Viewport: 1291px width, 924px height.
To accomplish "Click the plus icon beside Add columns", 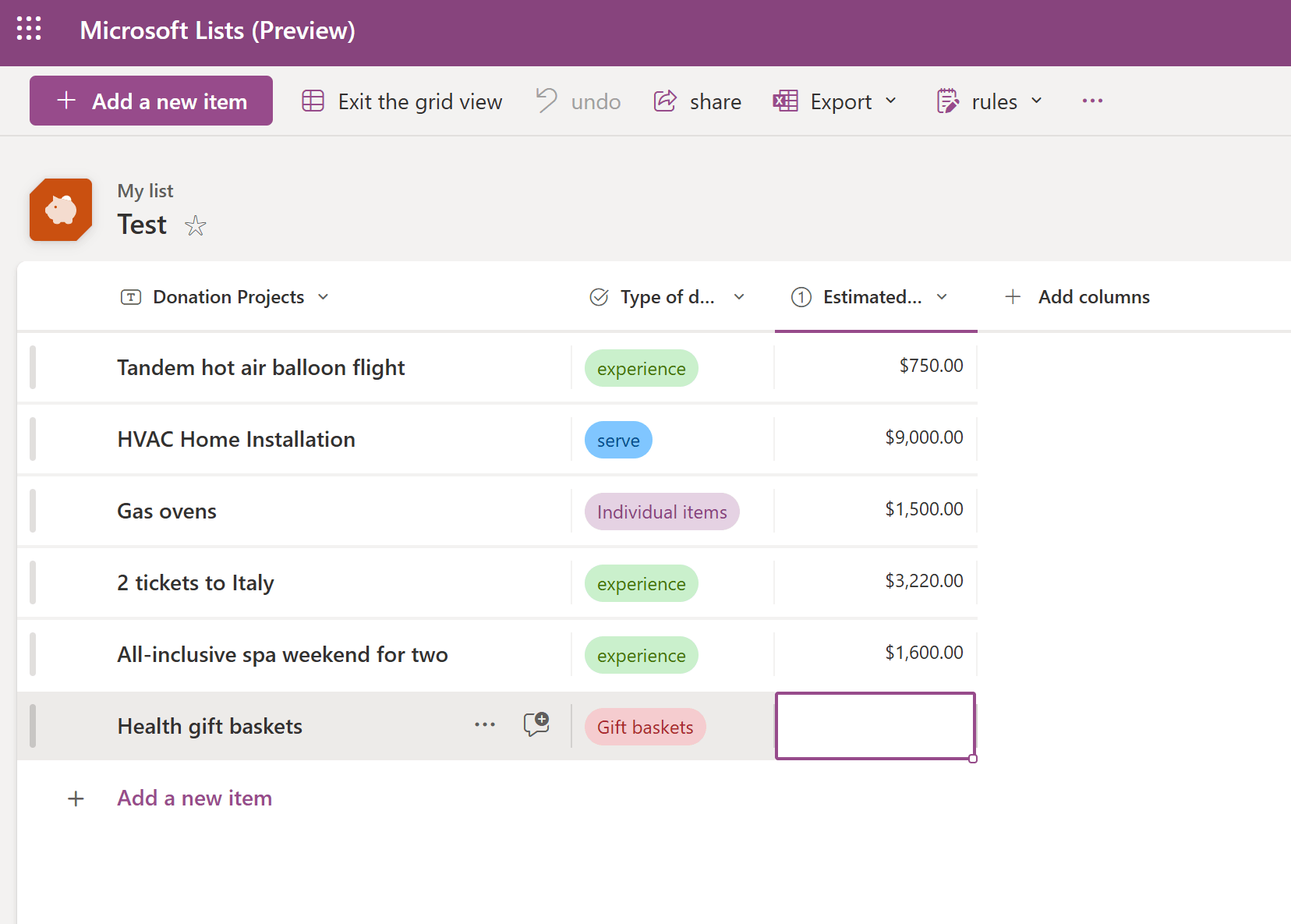I will click(x=1013, y=297).
